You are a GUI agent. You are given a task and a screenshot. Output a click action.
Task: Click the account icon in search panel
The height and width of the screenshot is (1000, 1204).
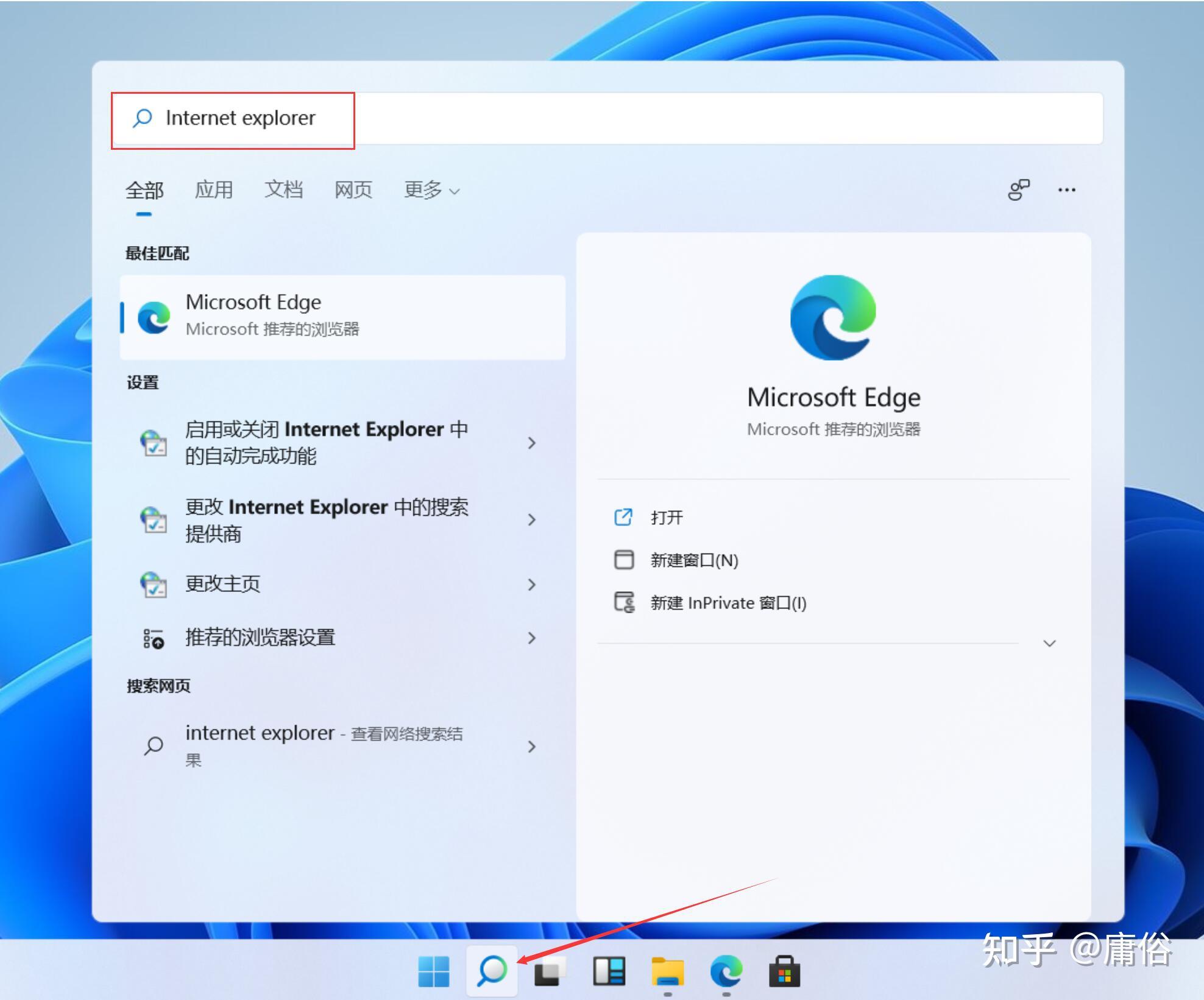pyautogui.click(x=1019, y=189)
